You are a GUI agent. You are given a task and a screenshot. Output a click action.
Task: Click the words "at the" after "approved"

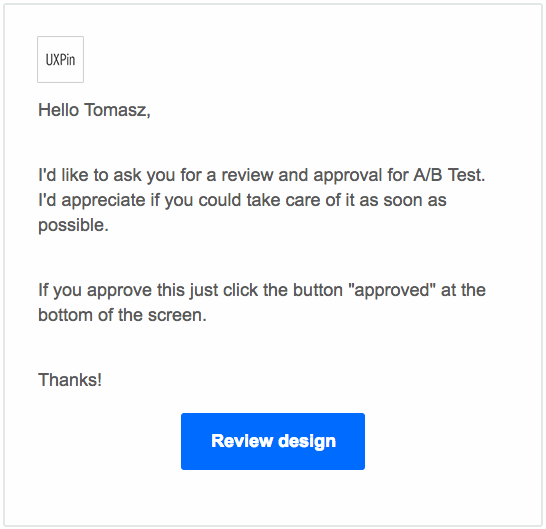463,290
